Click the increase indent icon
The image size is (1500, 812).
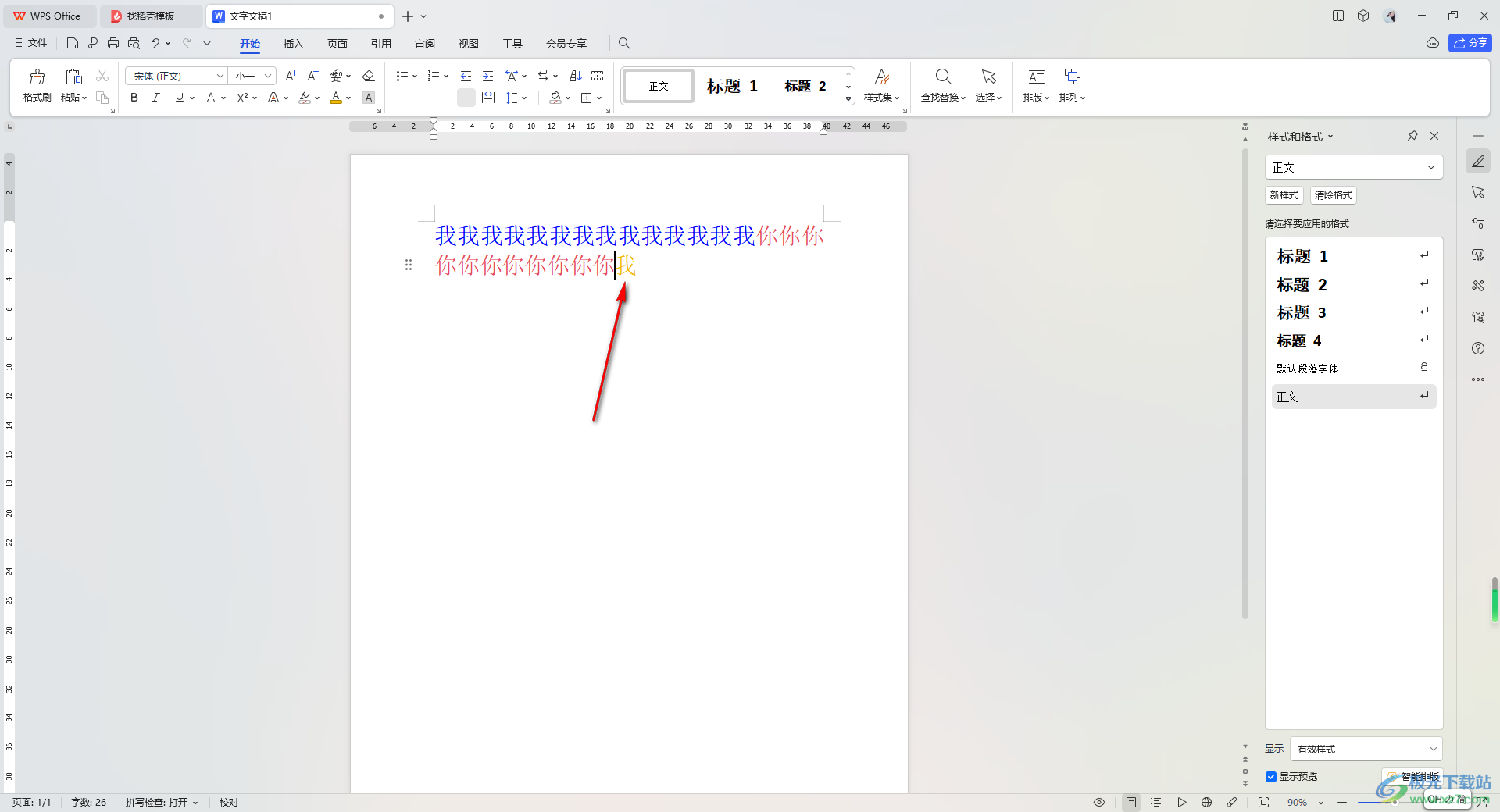pyautogui.click(x=488, y=76)
